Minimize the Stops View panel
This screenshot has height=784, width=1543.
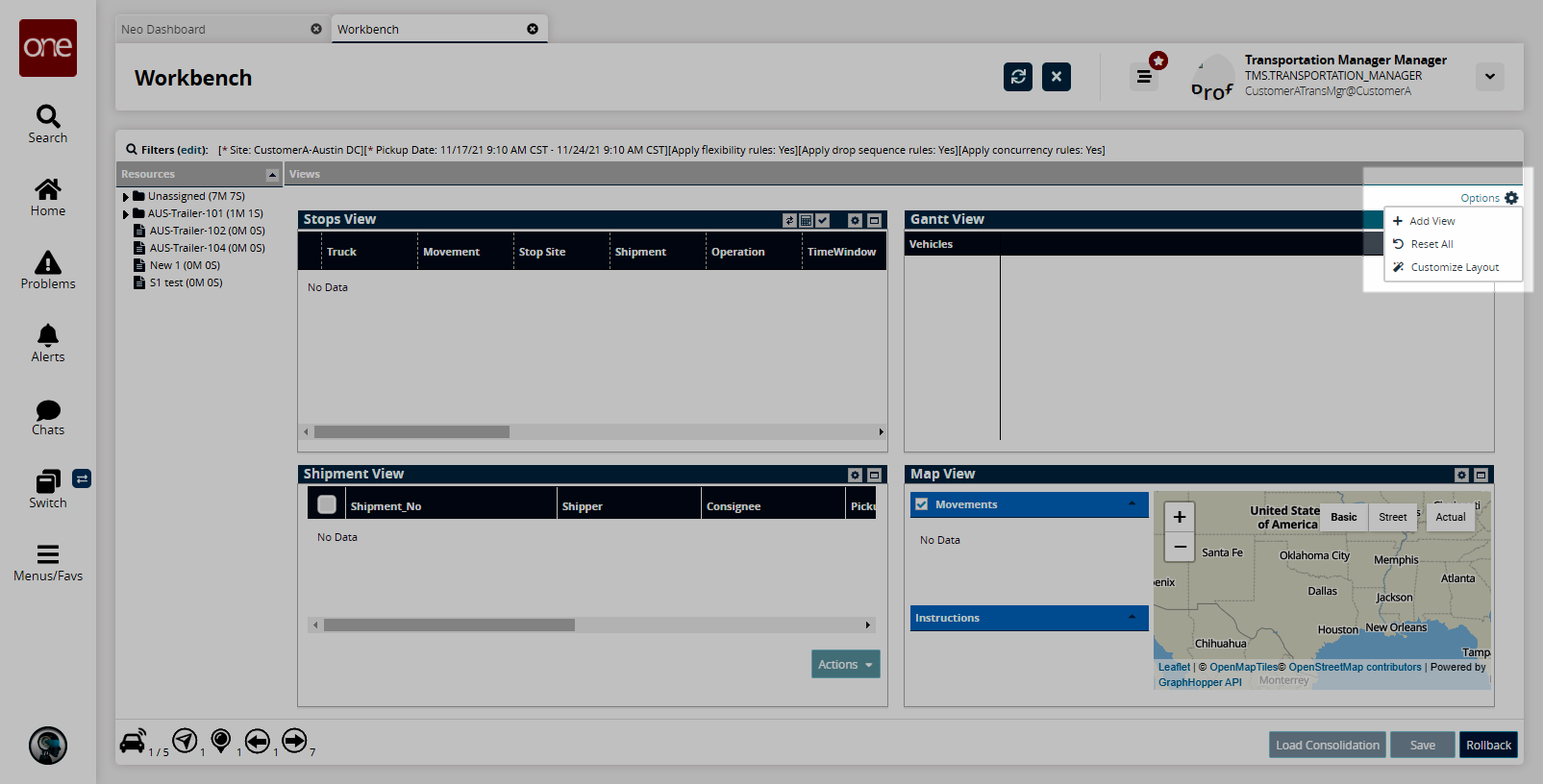point(875,220)
